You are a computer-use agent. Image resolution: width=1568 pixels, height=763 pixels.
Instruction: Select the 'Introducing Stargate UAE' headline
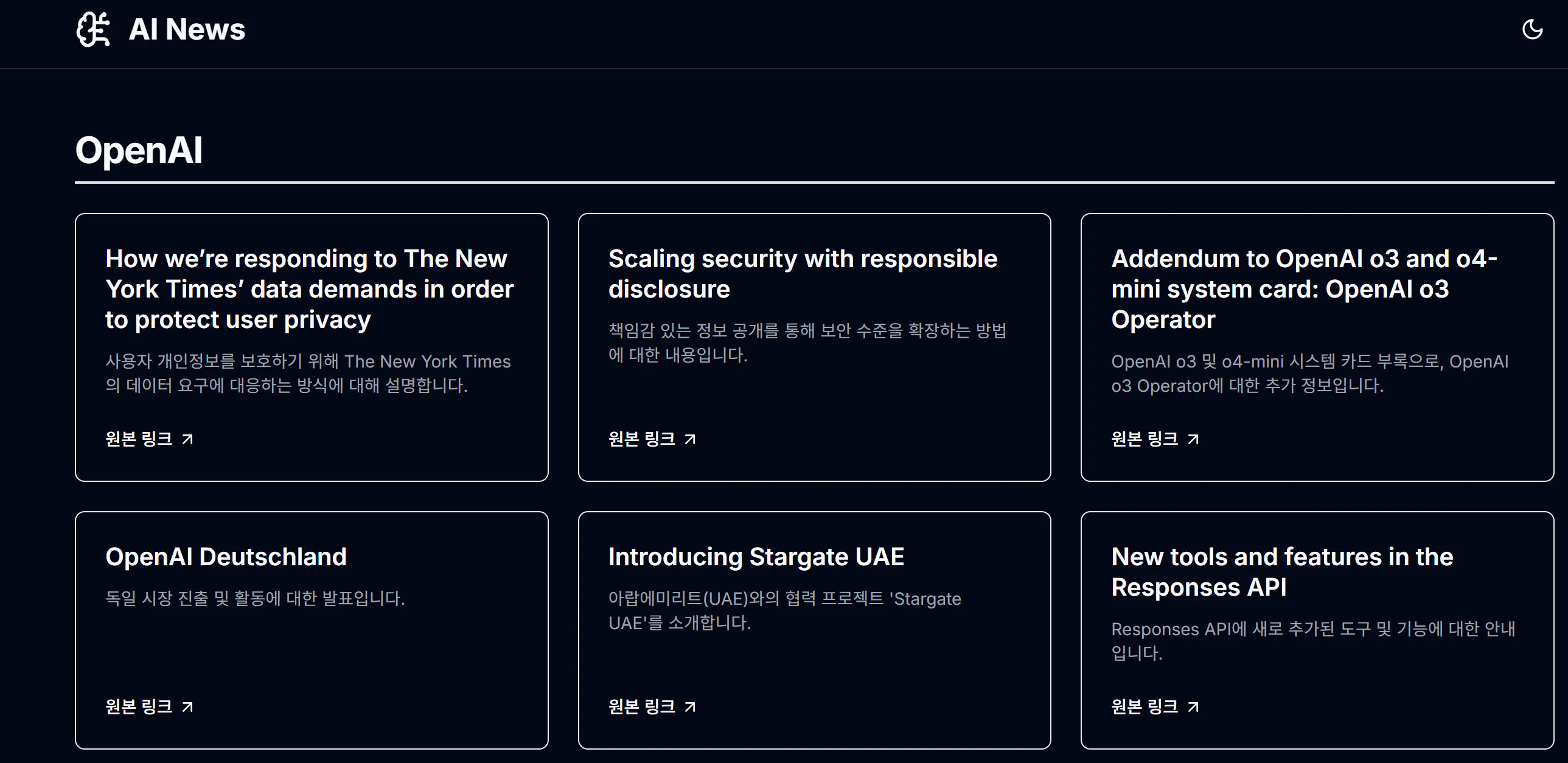(x=756, y=557)
